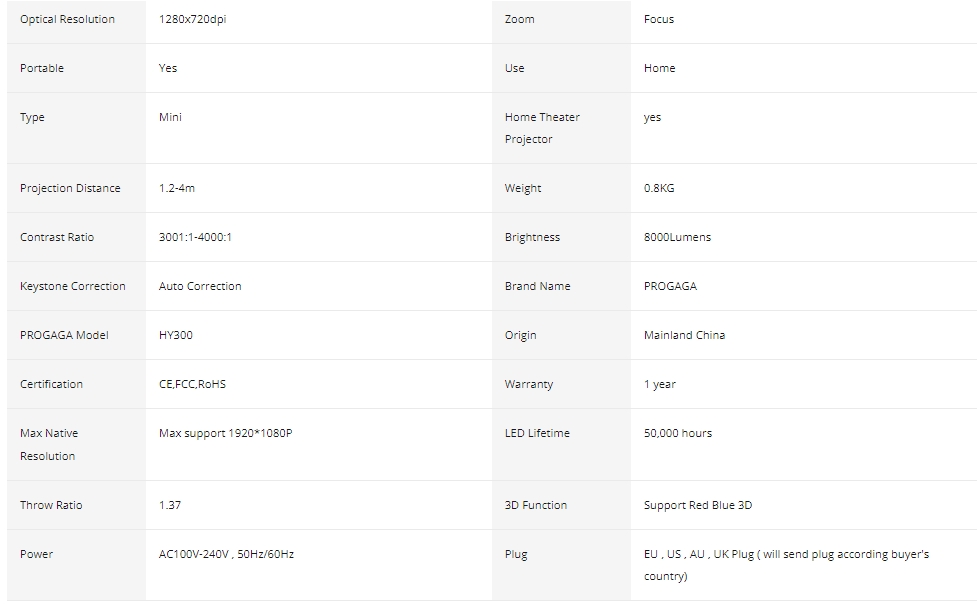Click the Throw Ratio label

(51, 505)
